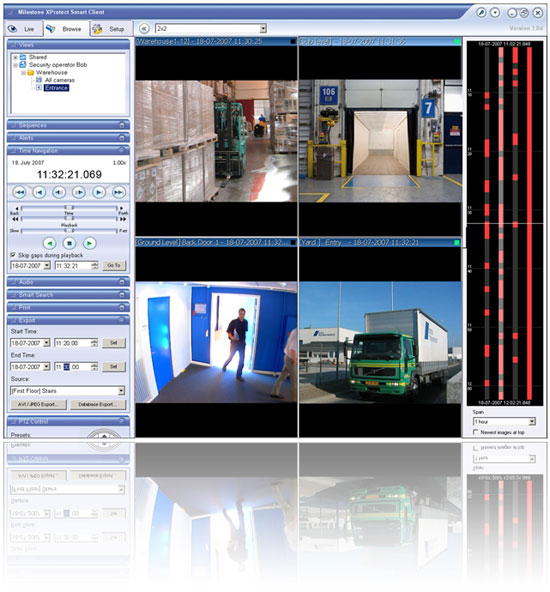Jump to the first image in database

(x=20, y=193)
